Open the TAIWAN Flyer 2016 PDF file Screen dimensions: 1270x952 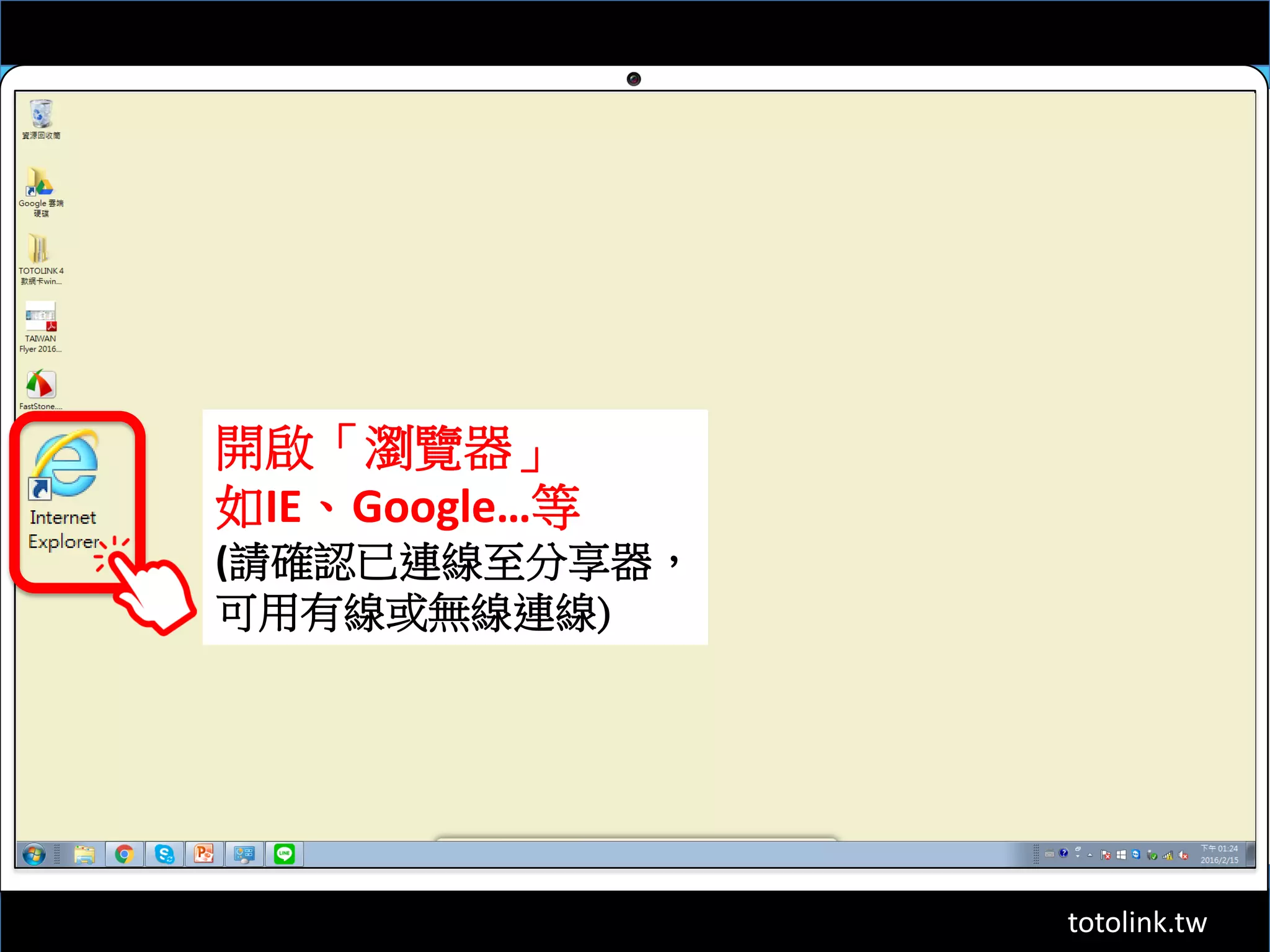[41, 317]
